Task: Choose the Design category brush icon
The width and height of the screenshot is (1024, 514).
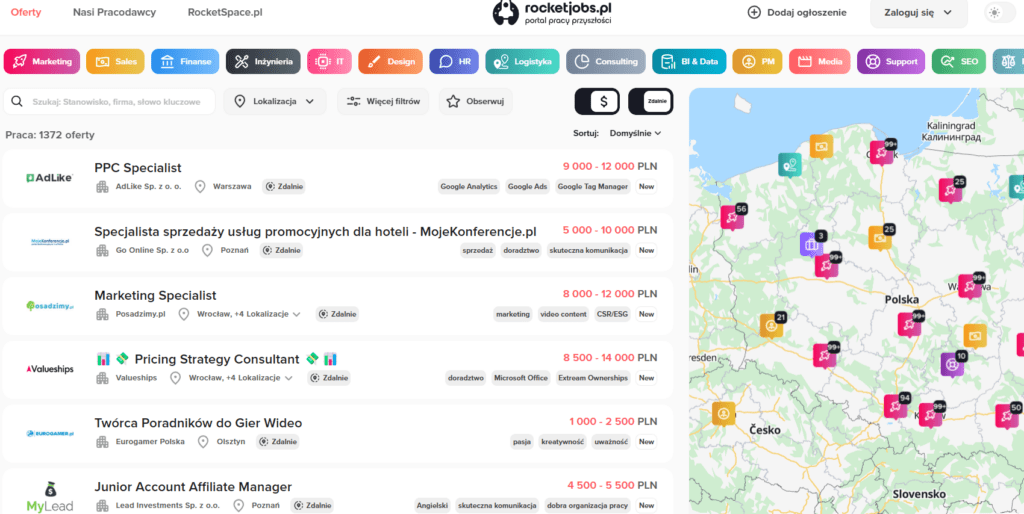Action: point(373,61)
